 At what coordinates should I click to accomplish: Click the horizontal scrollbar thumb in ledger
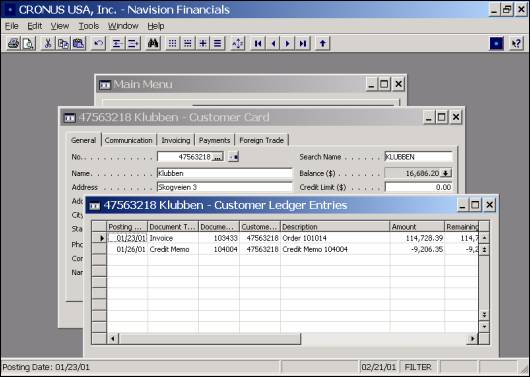(210, 338)
